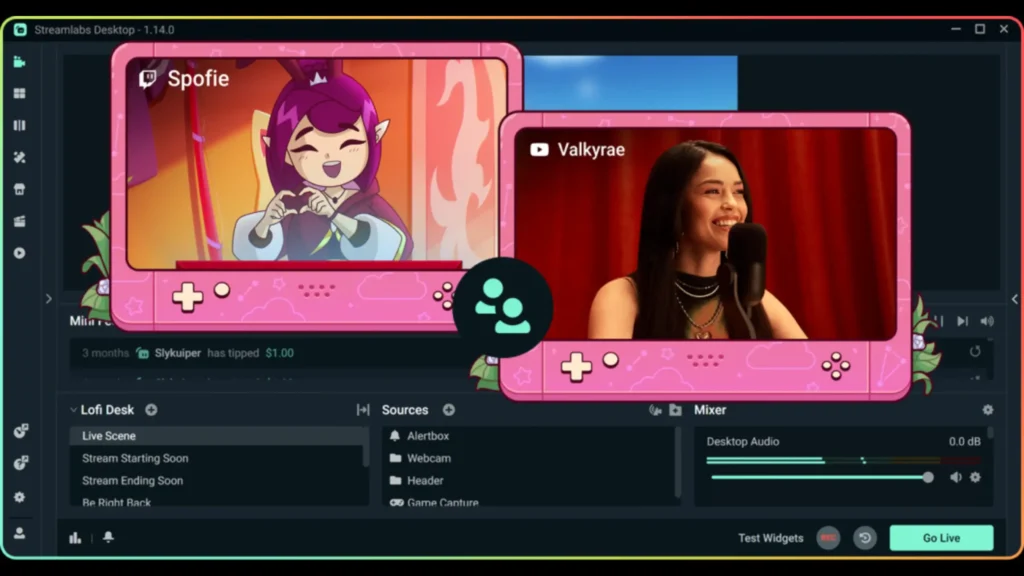Open the audio sources icon in the Sources header

(655, 409)
